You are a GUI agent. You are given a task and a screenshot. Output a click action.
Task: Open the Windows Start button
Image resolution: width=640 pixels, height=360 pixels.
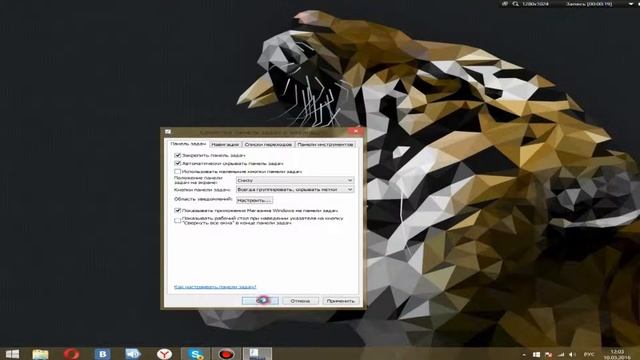(x=12, y=354)
